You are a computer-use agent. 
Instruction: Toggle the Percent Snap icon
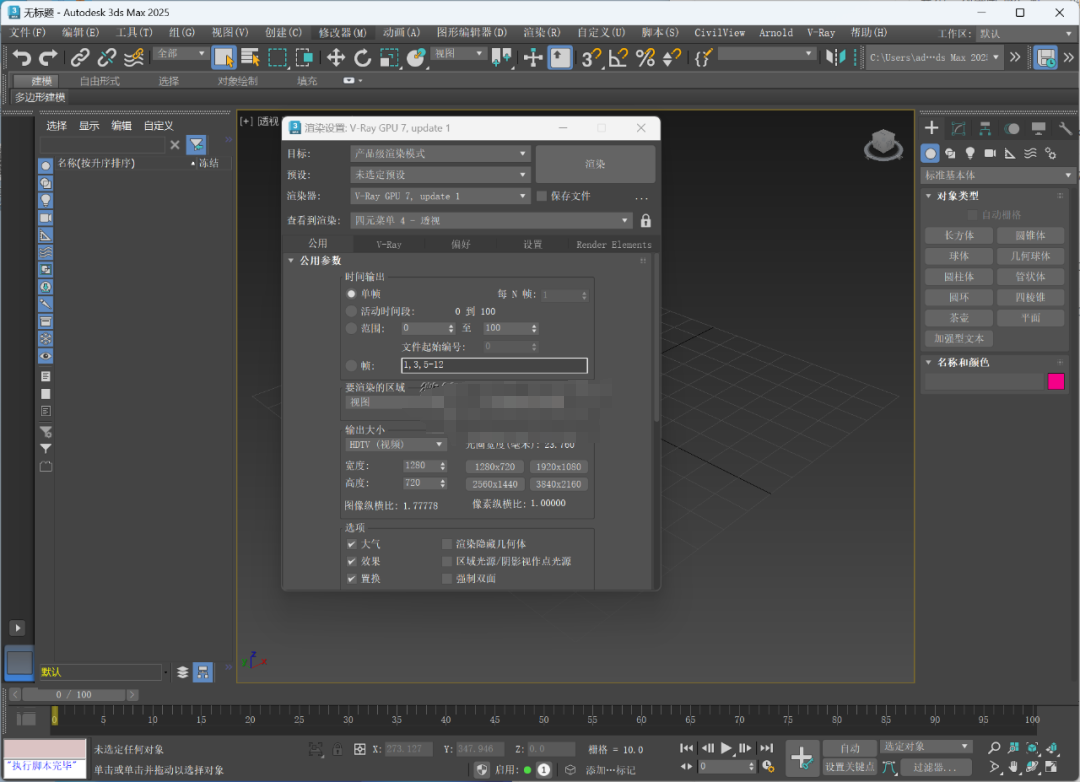click(x=645, y=58)
